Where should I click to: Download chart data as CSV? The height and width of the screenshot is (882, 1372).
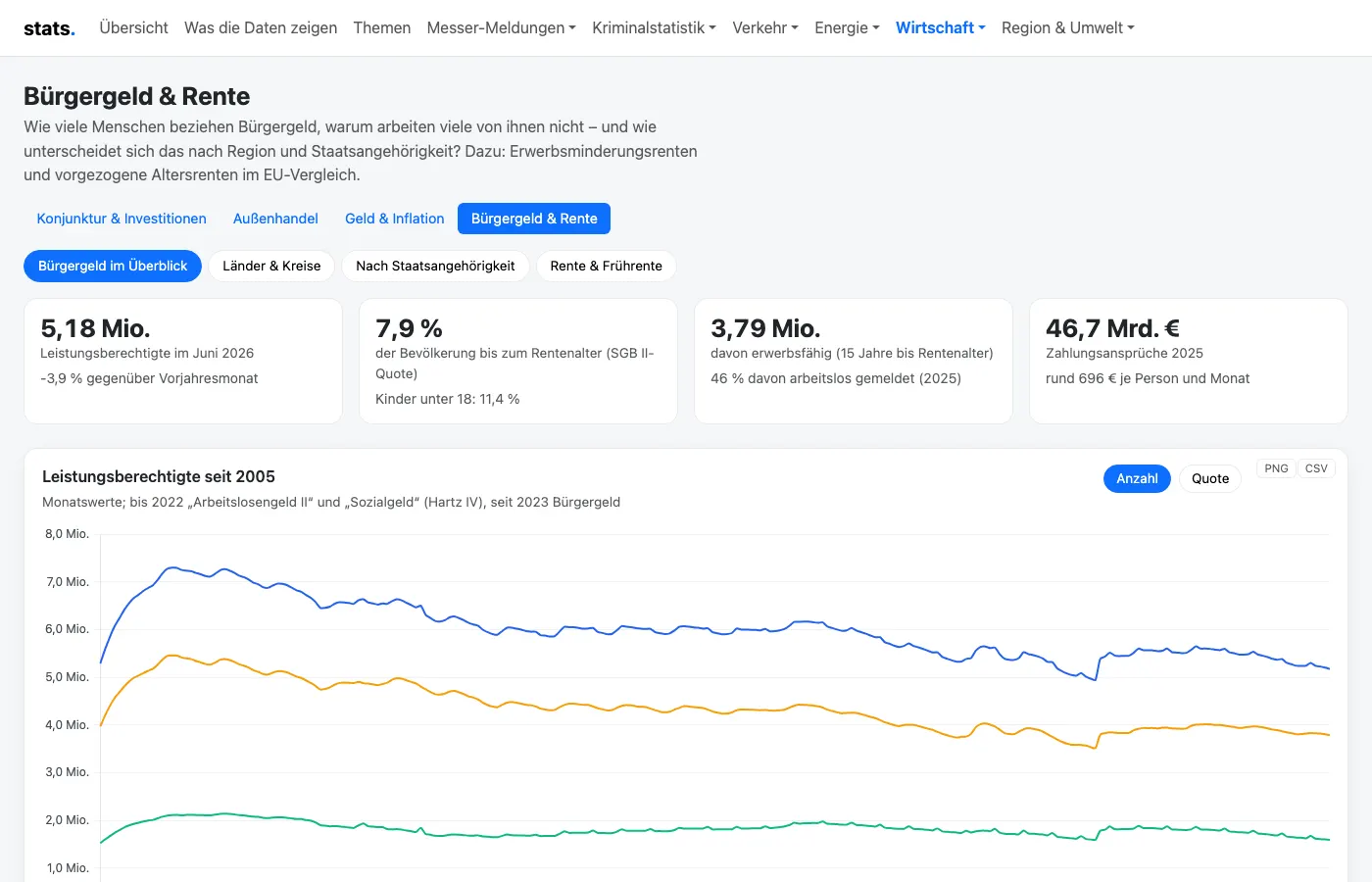[1316, 468]
